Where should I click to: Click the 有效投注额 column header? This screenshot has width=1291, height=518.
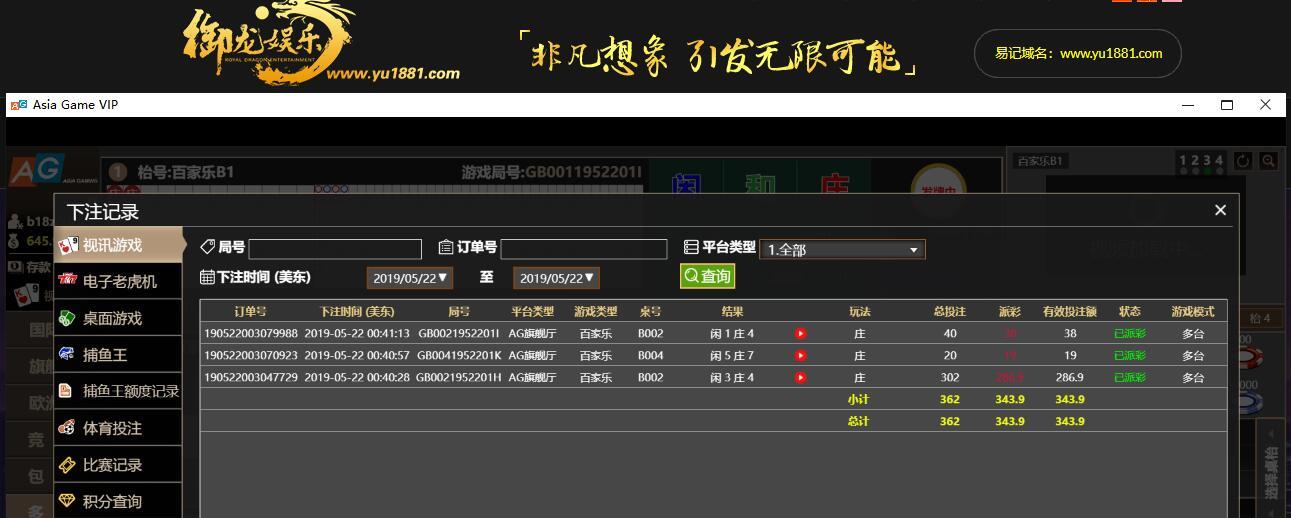(x=1069, y=311)
